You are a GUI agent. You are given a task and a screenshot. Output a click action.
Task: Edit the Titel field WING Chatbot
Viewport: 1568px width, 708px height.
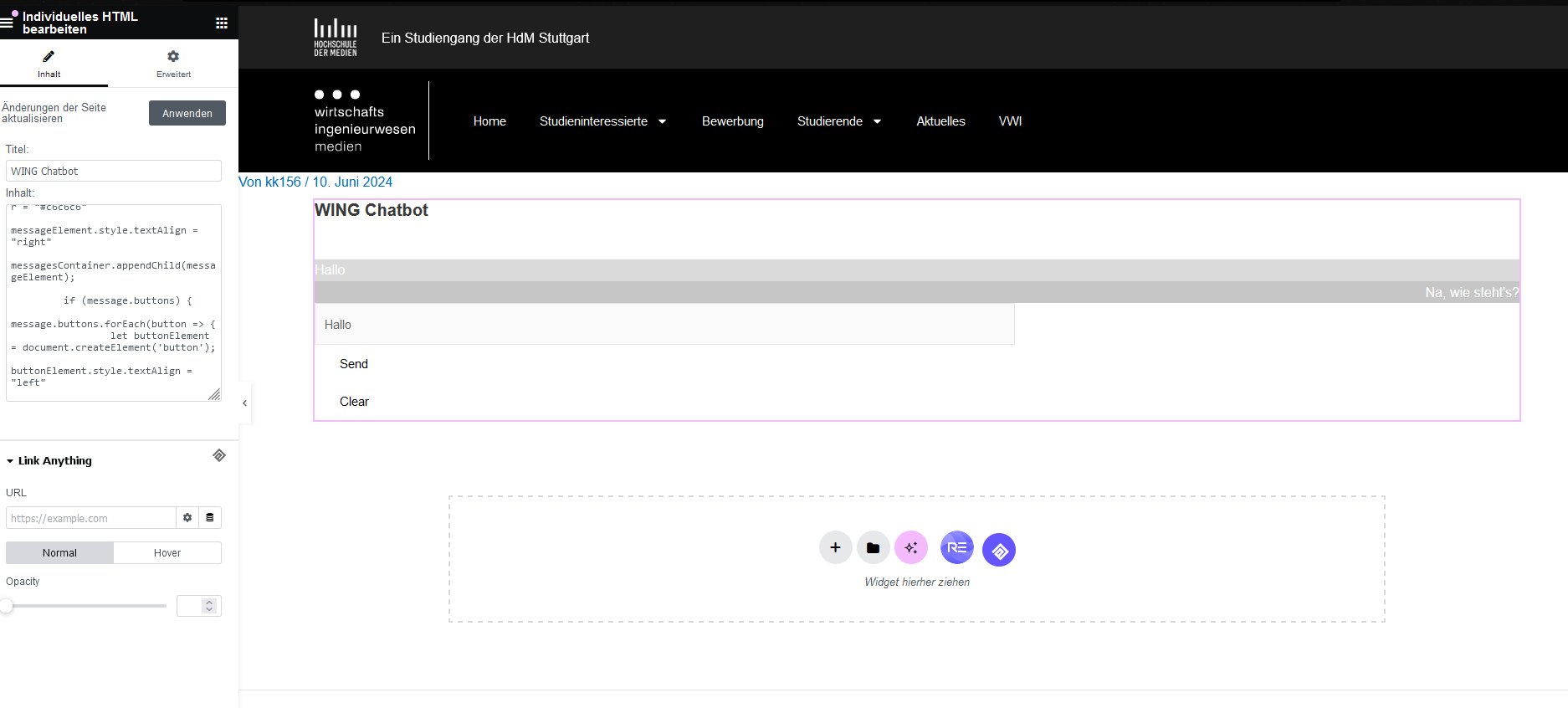coord(114,171)
